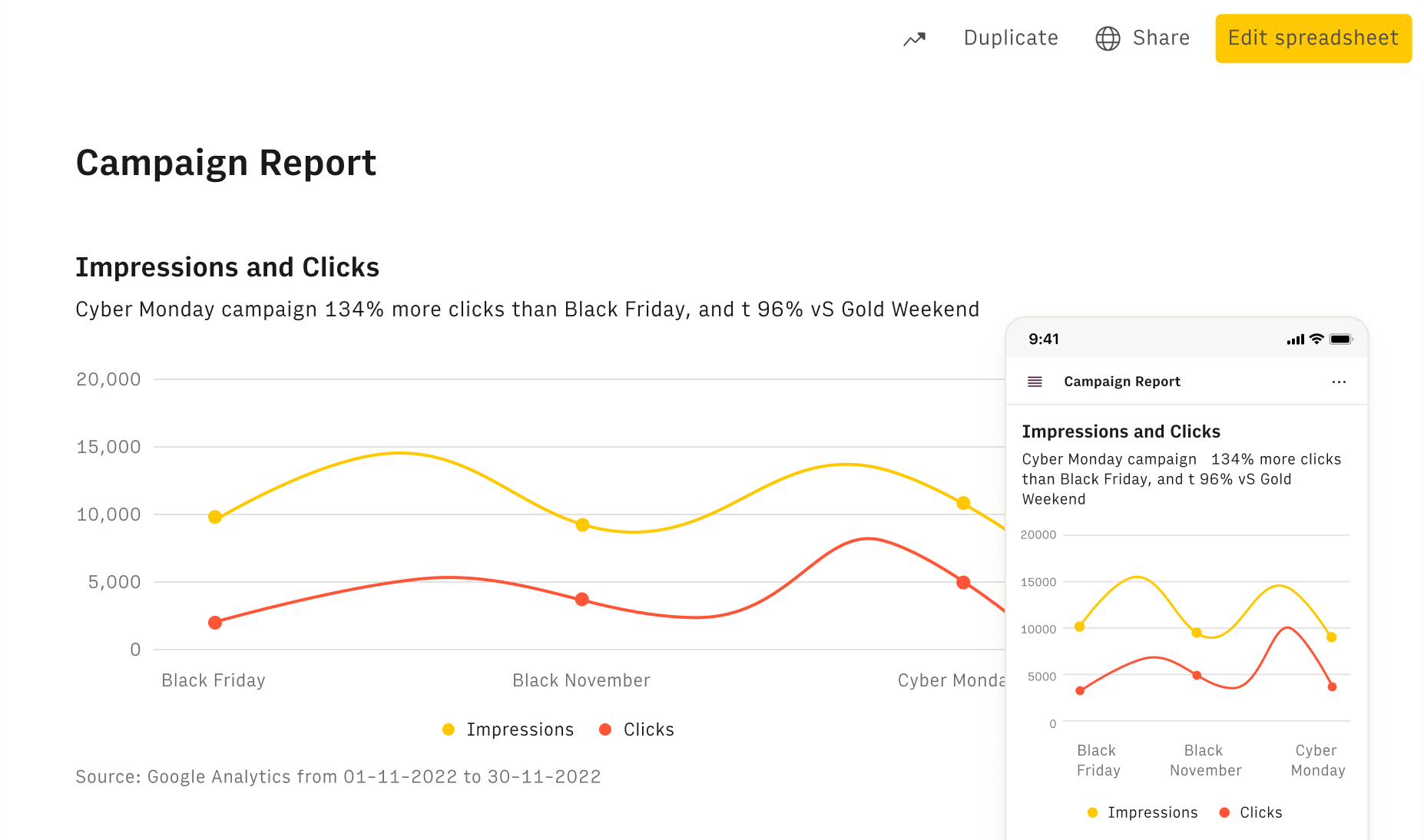Toggle Clicks series in main chart legend

click(637, 729)
